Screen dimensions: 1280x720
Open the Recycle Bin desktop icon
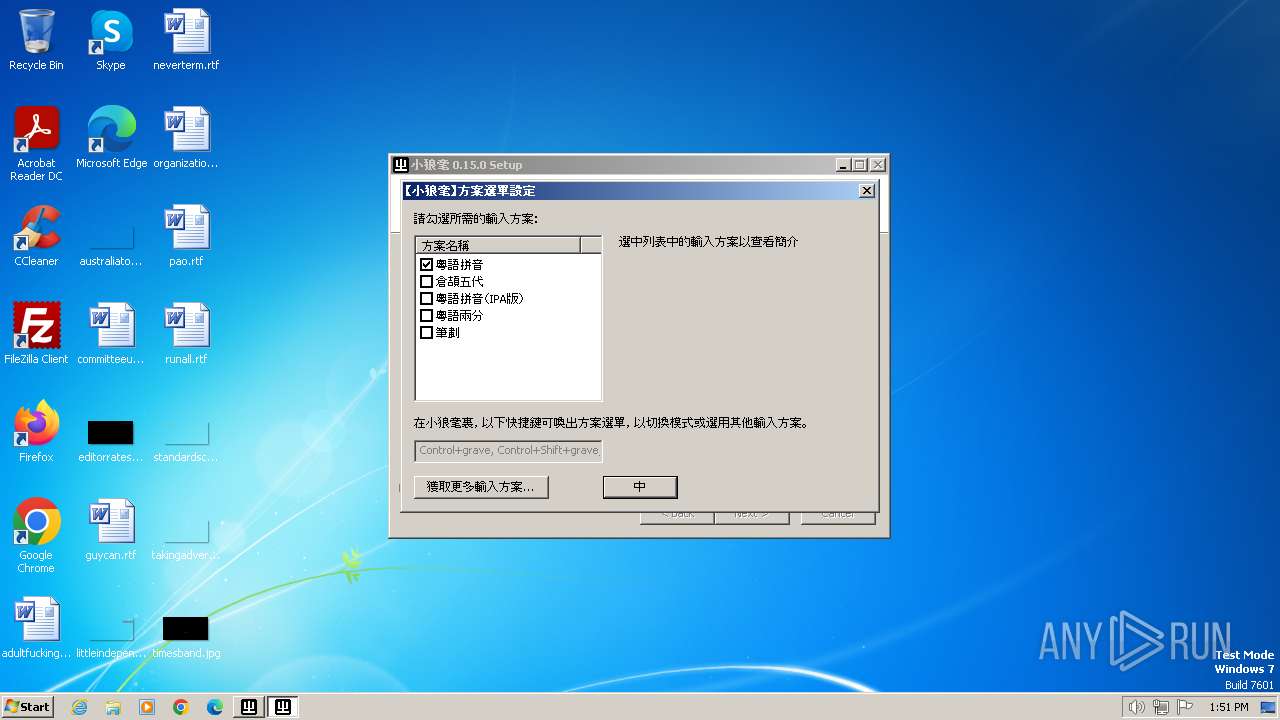tap(36, 40)
